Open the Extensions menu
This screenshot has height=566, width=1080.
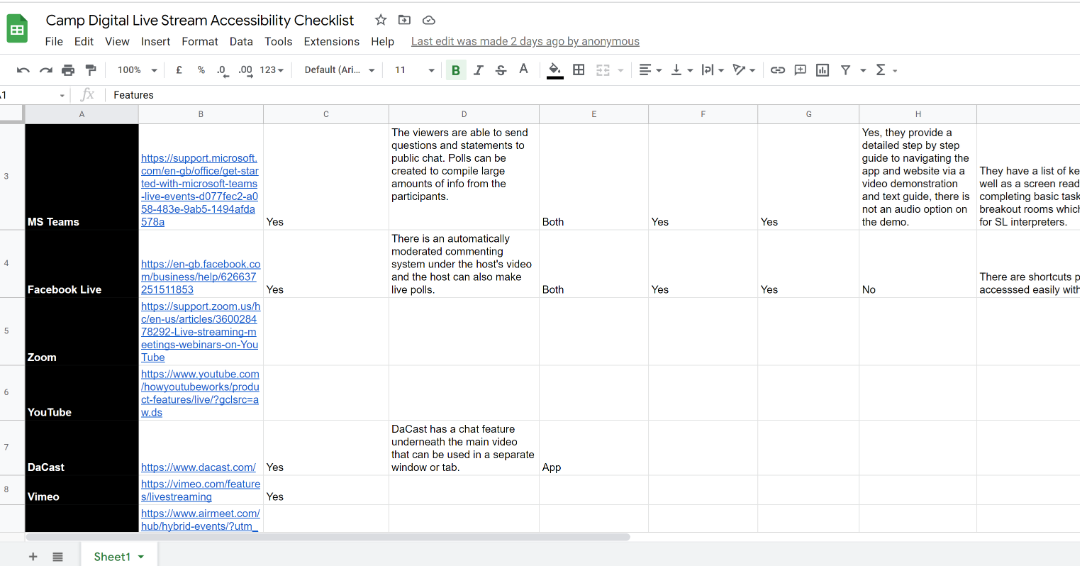pos(331,42)
